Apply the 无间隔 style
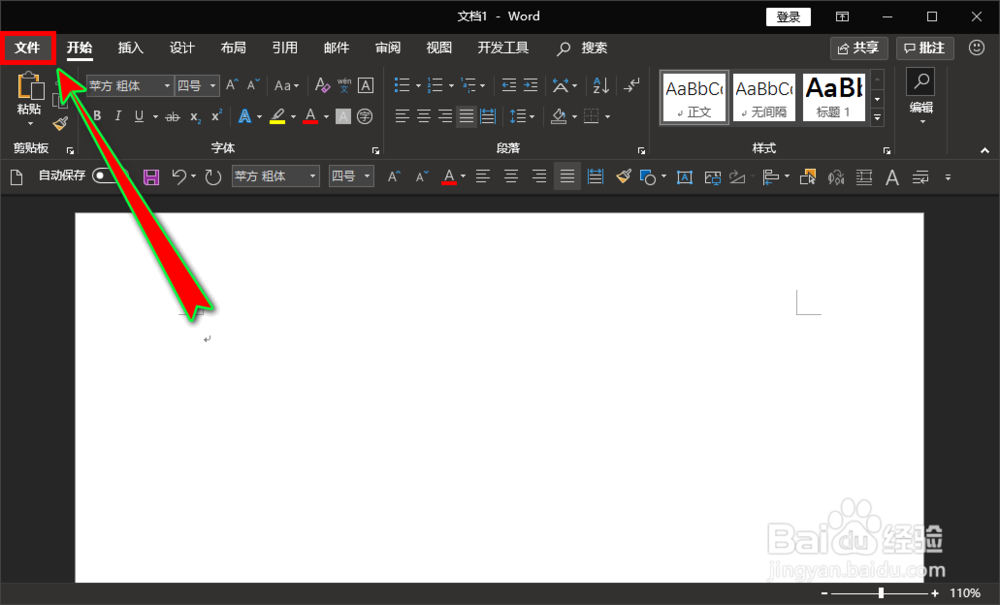This screenshot has width=1000, height=605. coord(764,98)
